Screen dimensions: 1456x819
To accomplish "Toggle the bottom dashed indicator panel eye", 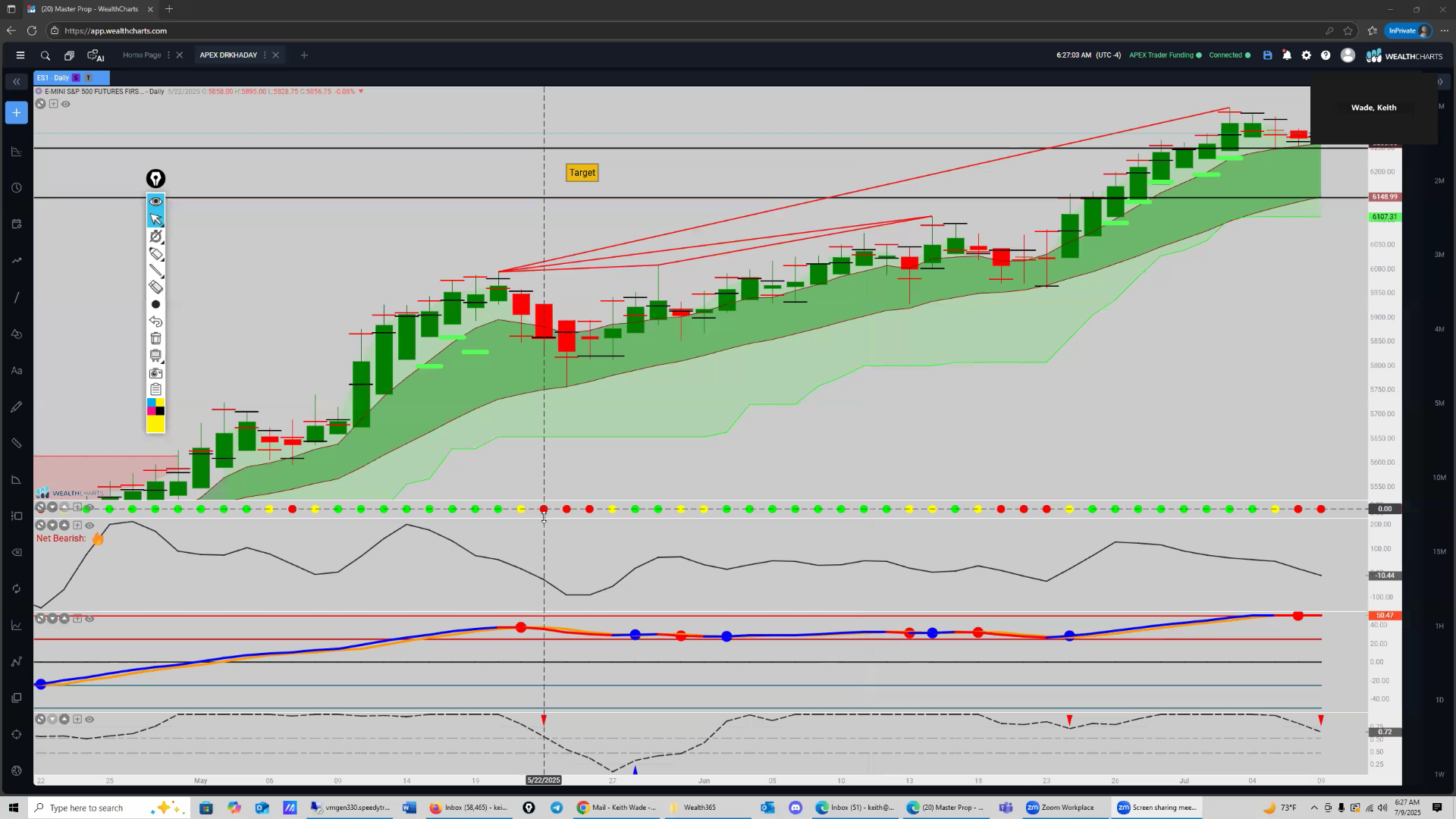I will (x=89, y=719).
